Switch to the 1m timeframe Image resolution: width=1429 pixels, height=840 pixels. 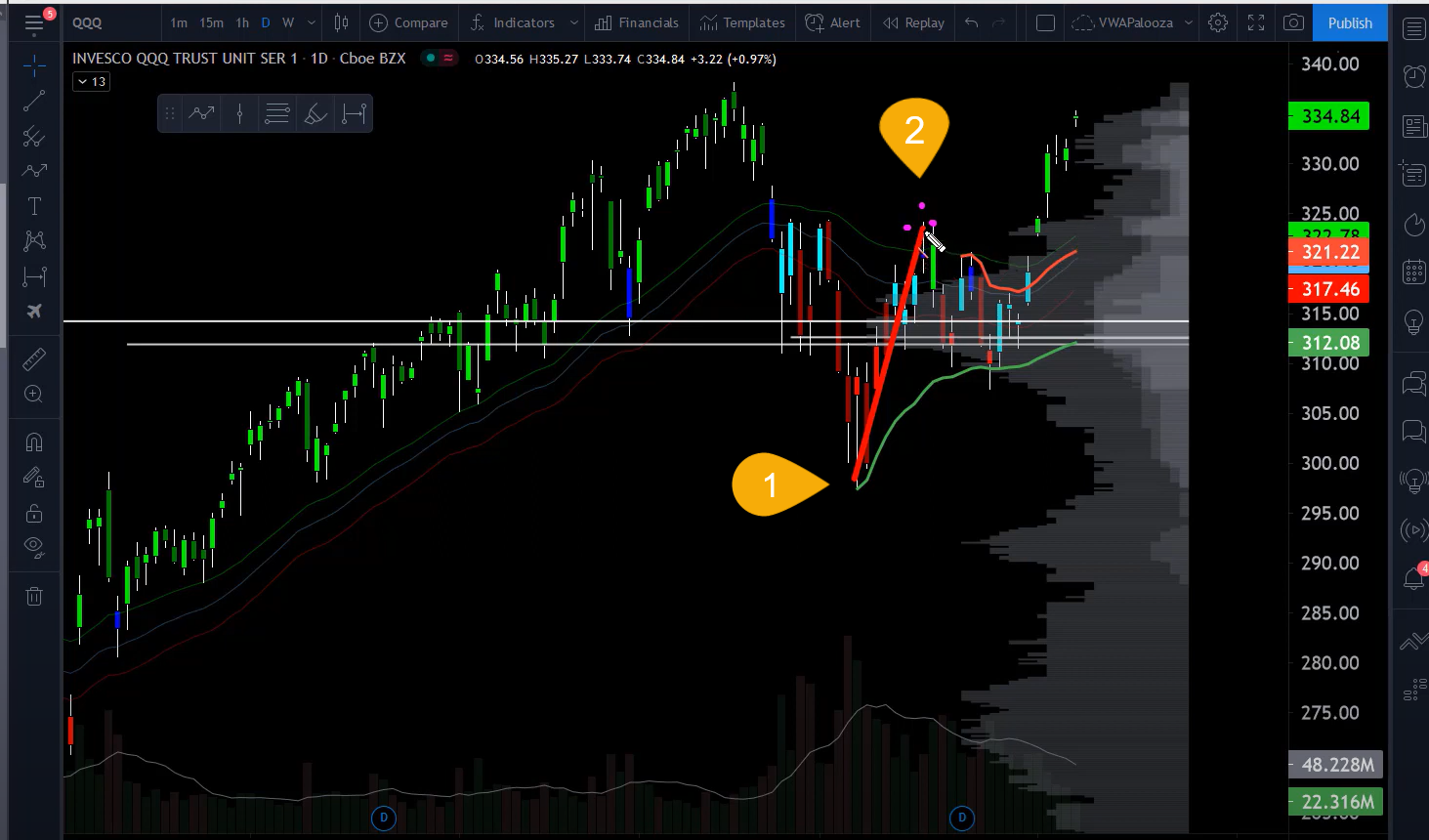(179, 22)
